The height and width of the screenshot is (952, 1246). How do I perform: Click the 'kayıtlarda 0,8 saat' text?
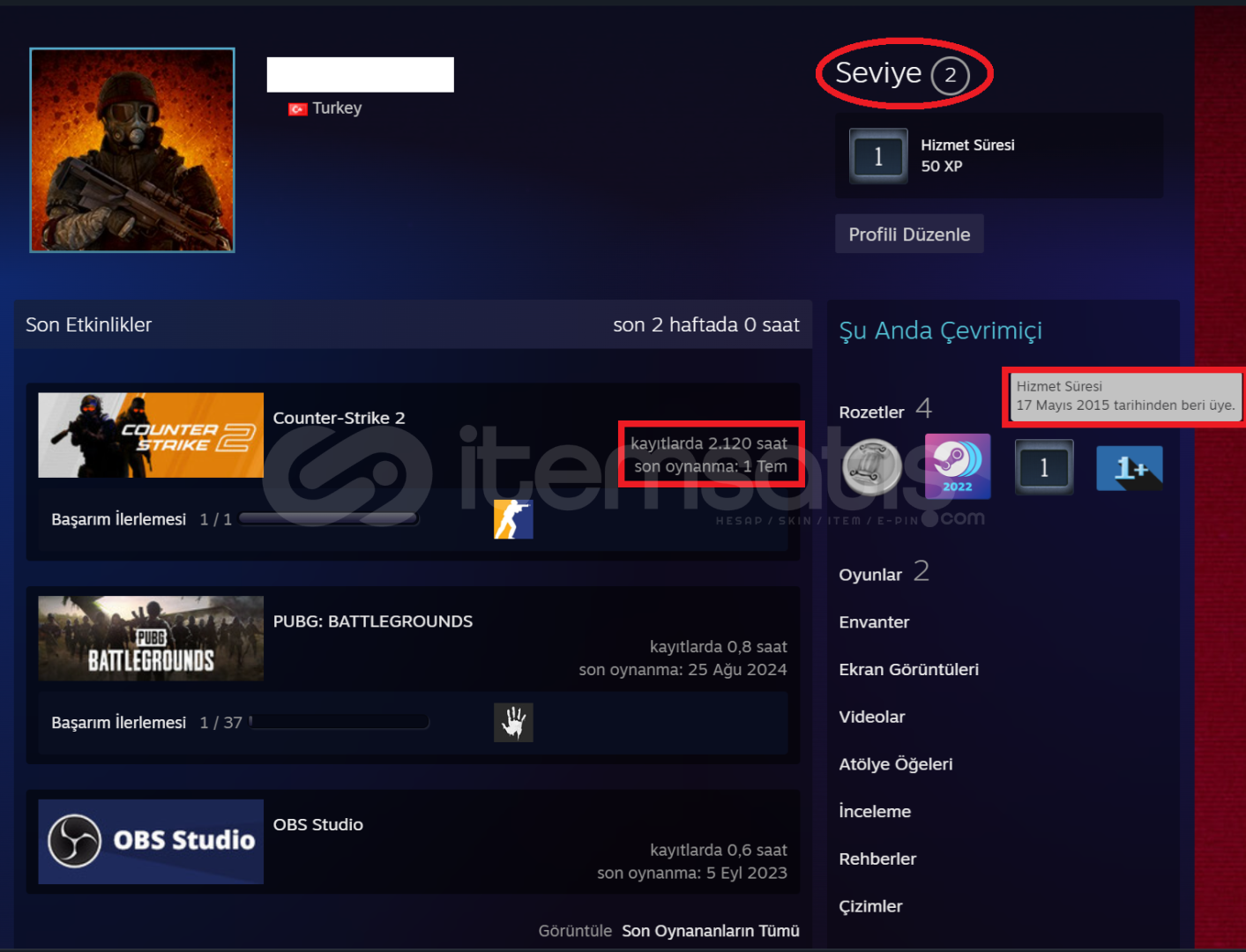719,647
